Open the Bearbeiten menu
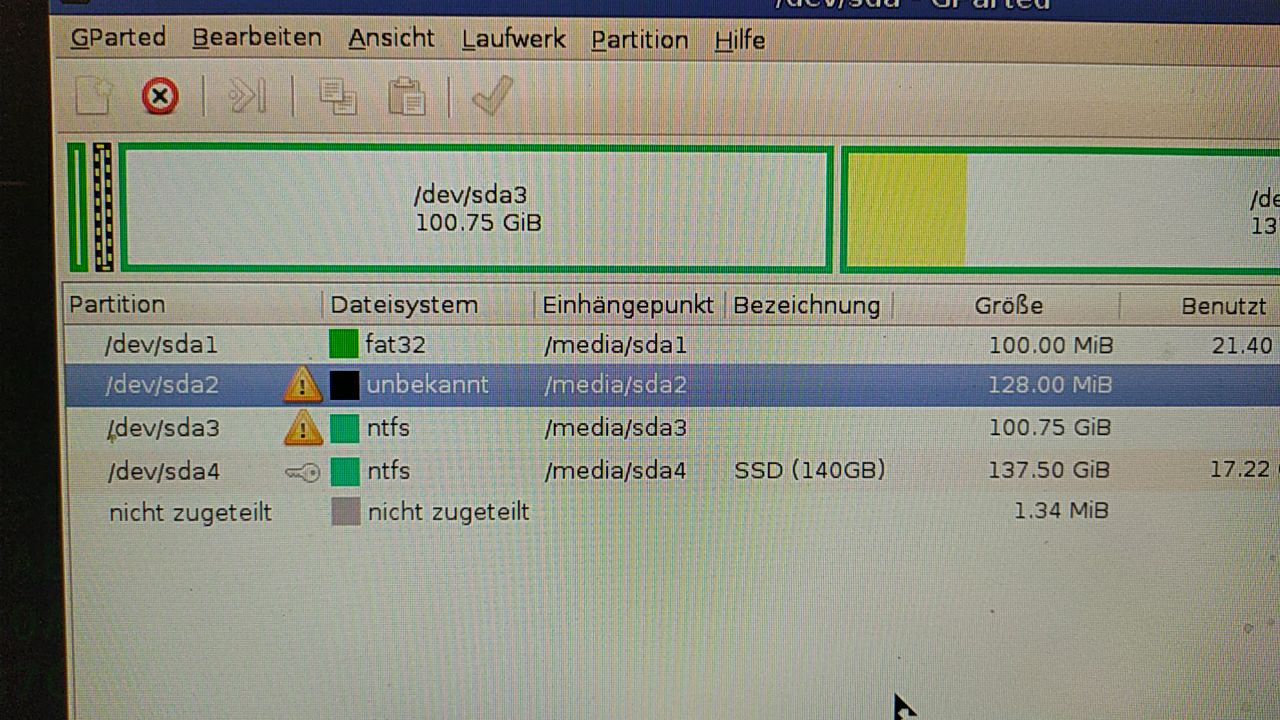The width and height of the screenshot is (1280, 720). tap(257, 39)
